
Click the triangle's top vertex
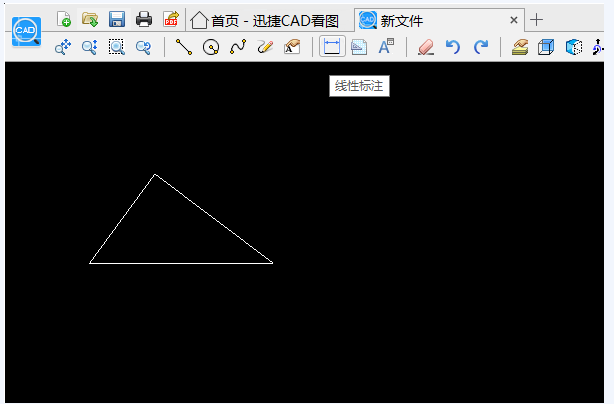point(155,175)
